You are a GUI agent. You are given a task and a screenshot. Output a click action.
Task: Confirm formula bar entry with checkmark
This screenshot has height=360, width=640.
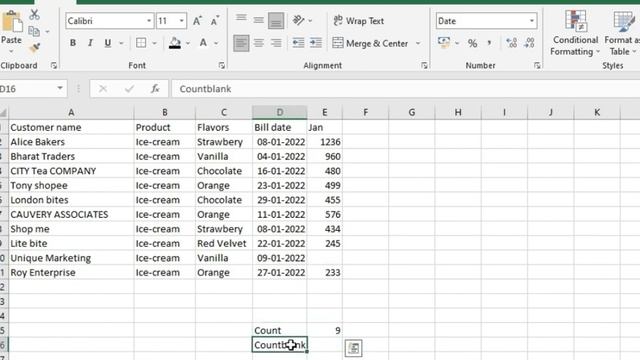pos(129,89)
